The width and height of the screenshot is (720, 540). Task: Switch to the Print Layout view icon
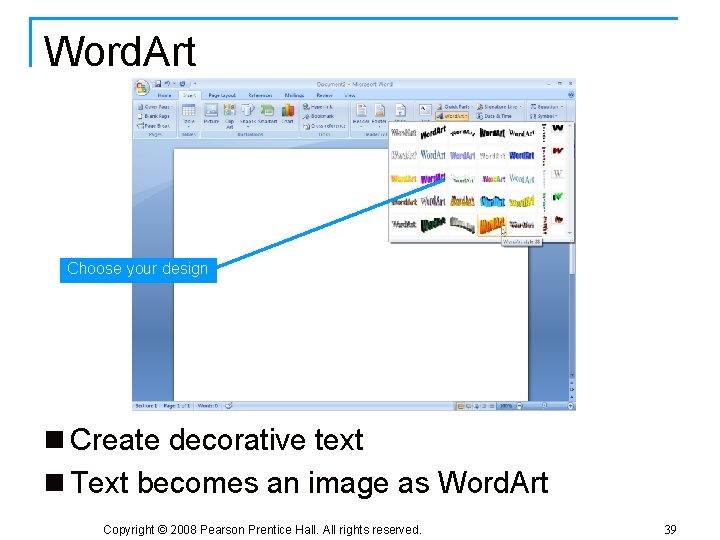(x=460, y=406)
